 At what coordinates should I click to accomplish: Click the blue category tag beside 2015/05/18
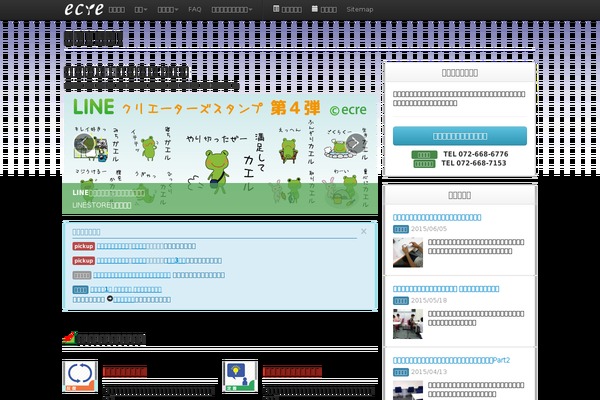pos(401,300)
